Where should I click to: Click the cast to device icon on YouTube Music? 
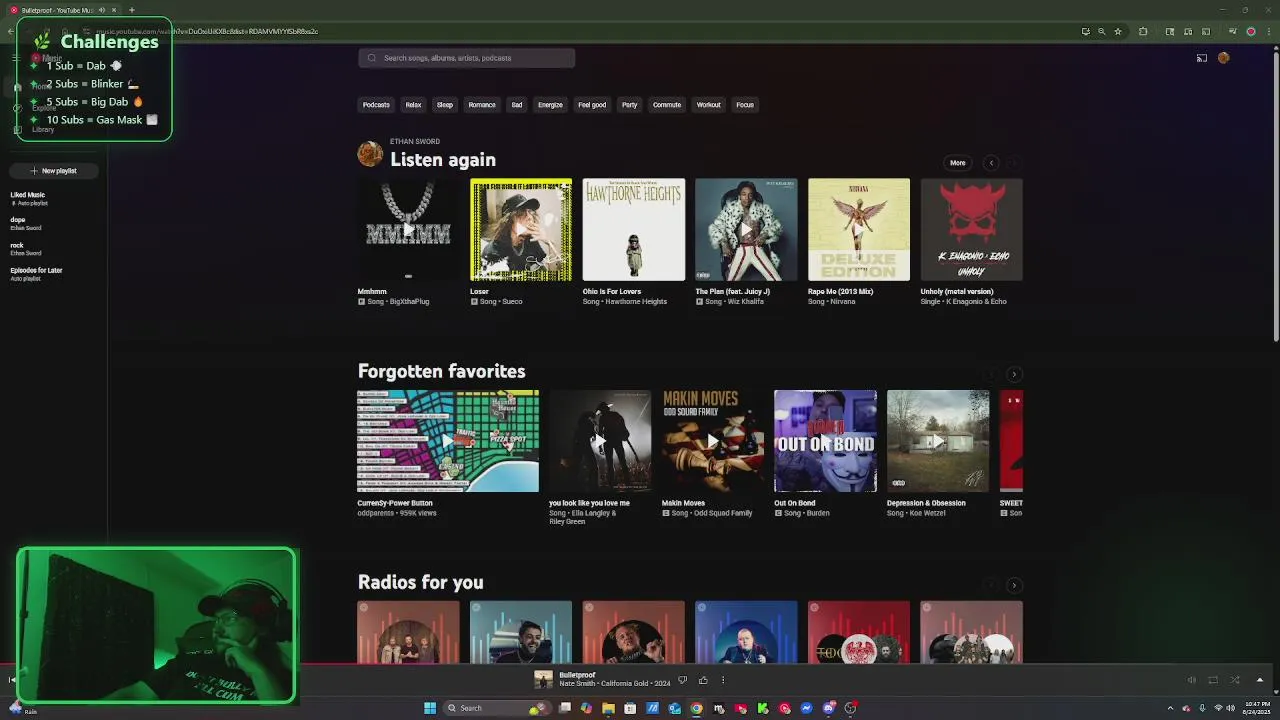[x=1202, y=58]
